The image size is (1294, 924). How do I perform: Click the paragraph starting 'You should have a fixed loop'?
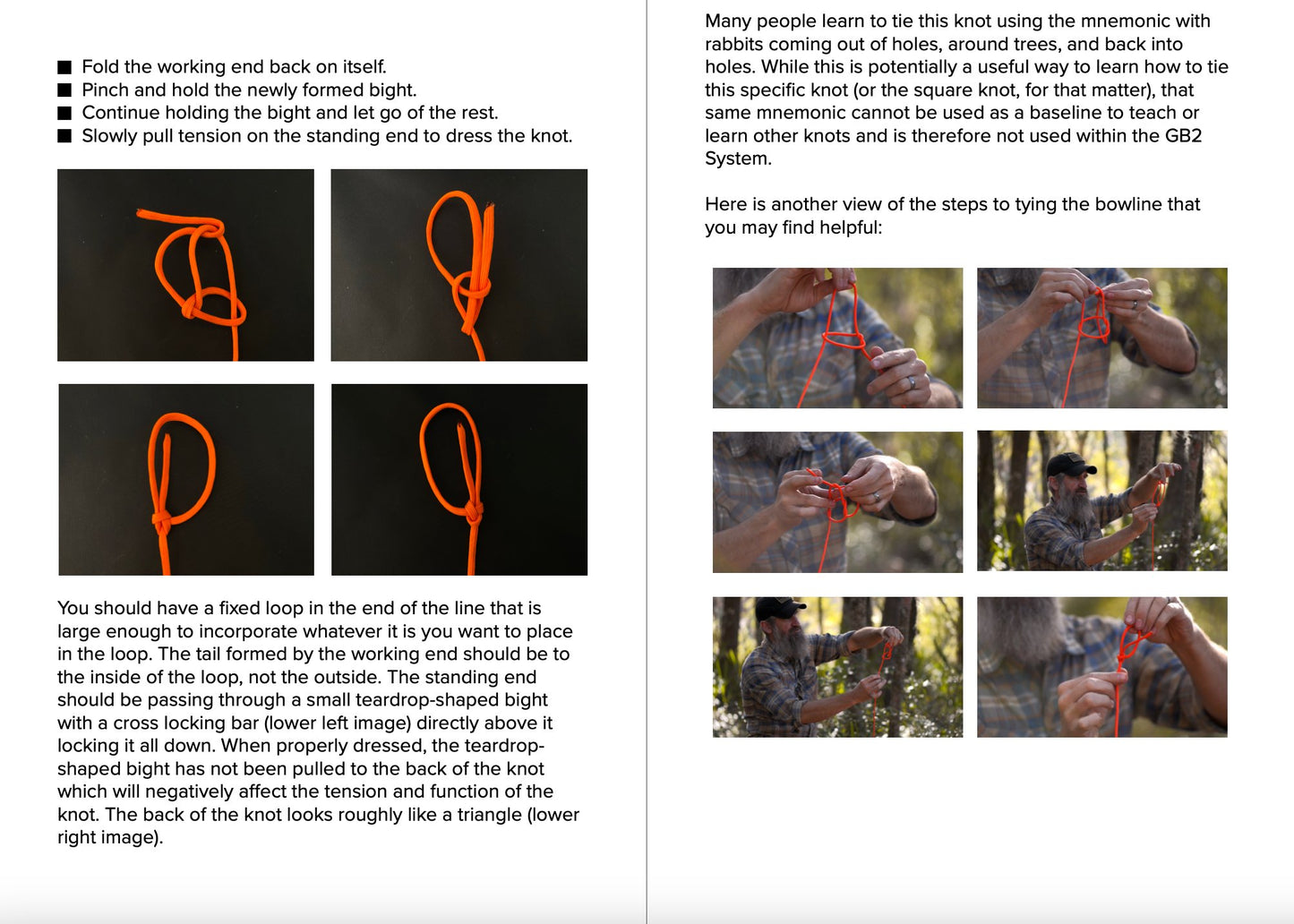318,723
